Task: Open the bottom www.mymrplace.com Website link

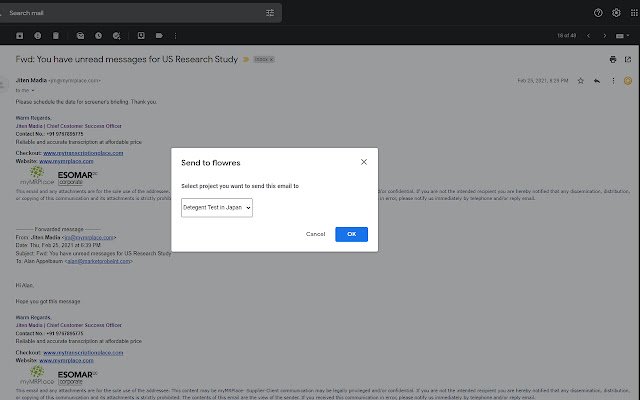Action: [x=66, y=361]
